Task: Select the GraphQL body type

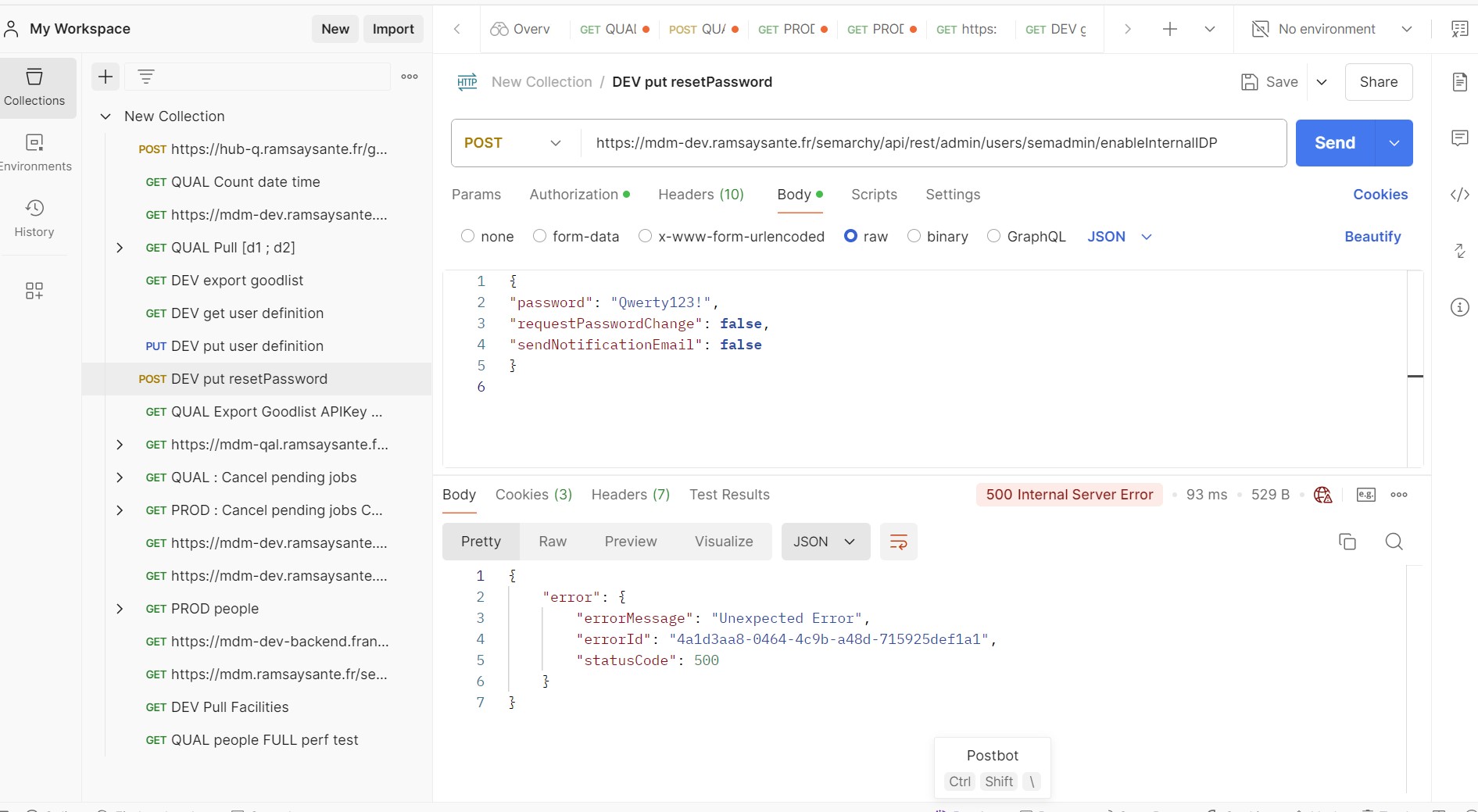Action: pyautogui.click(x=993, y=236)
